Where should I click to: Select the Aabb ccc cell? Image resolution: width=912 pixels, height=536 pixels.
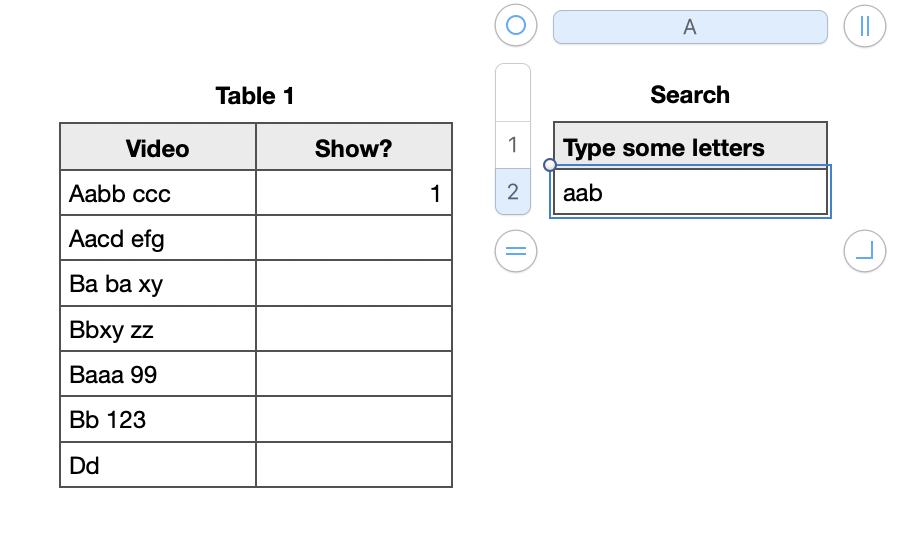(x=158, y=194)
